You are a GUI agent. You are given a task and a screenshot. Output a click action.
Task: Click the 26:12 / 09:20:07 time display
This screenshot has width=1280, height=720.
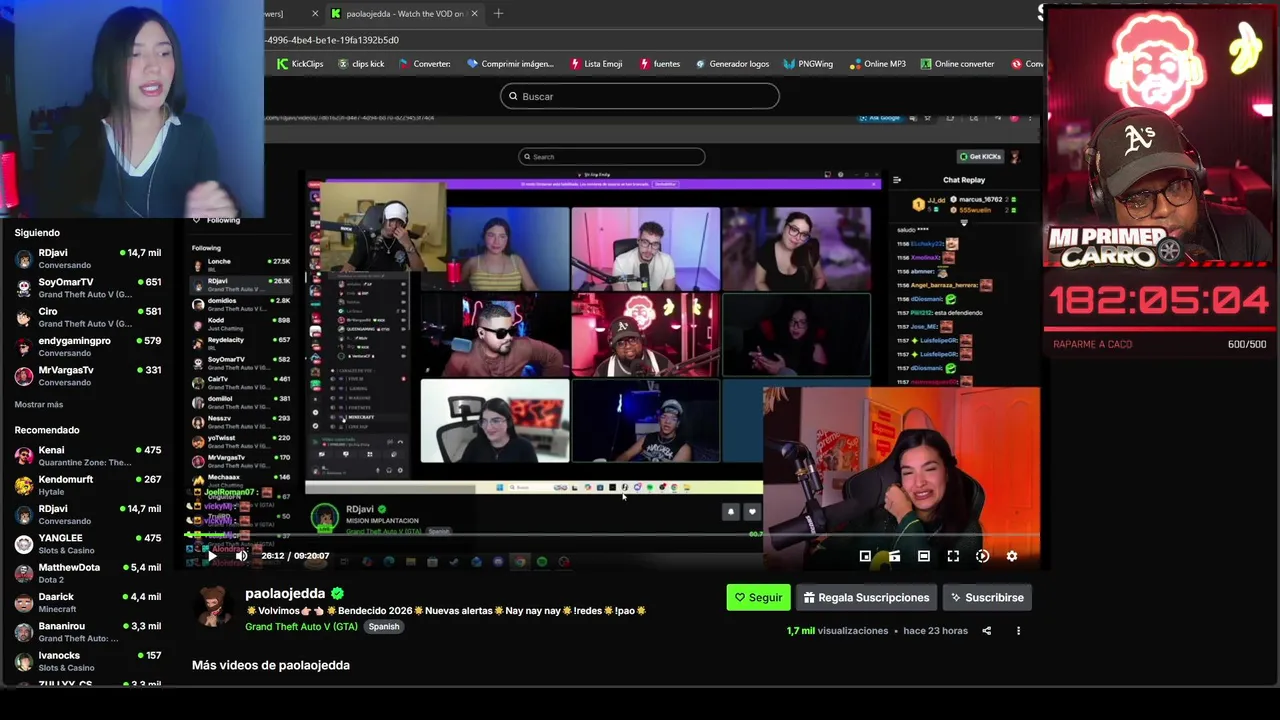295,556
